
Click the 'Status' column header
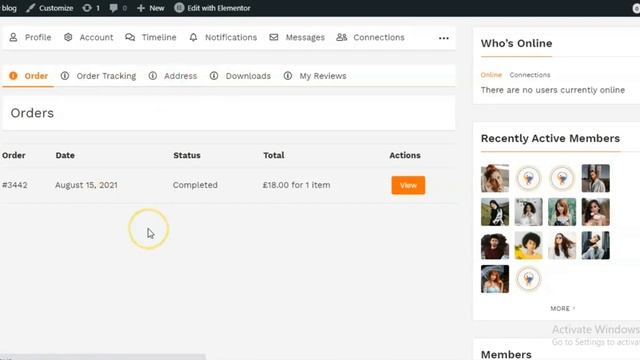(187, 155)
